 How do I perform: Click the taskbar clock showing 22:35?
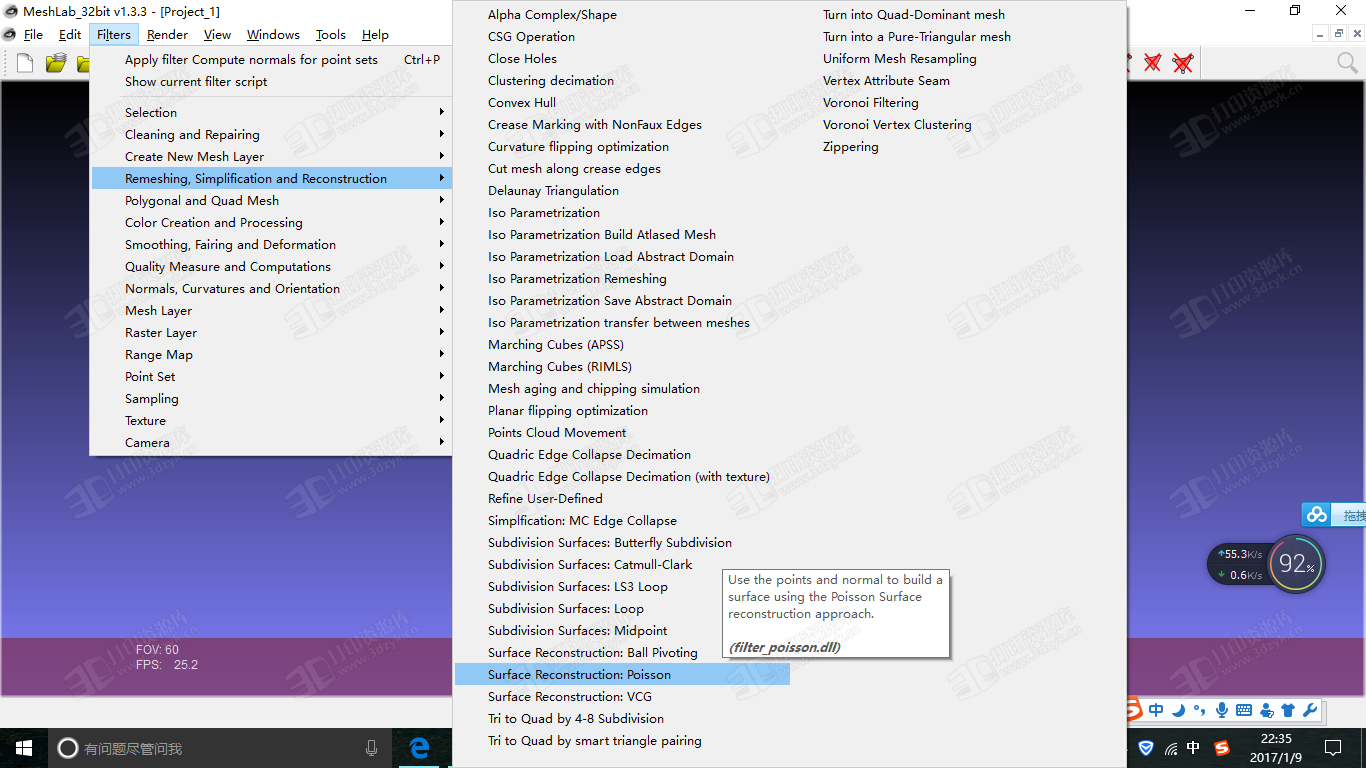1277,748
